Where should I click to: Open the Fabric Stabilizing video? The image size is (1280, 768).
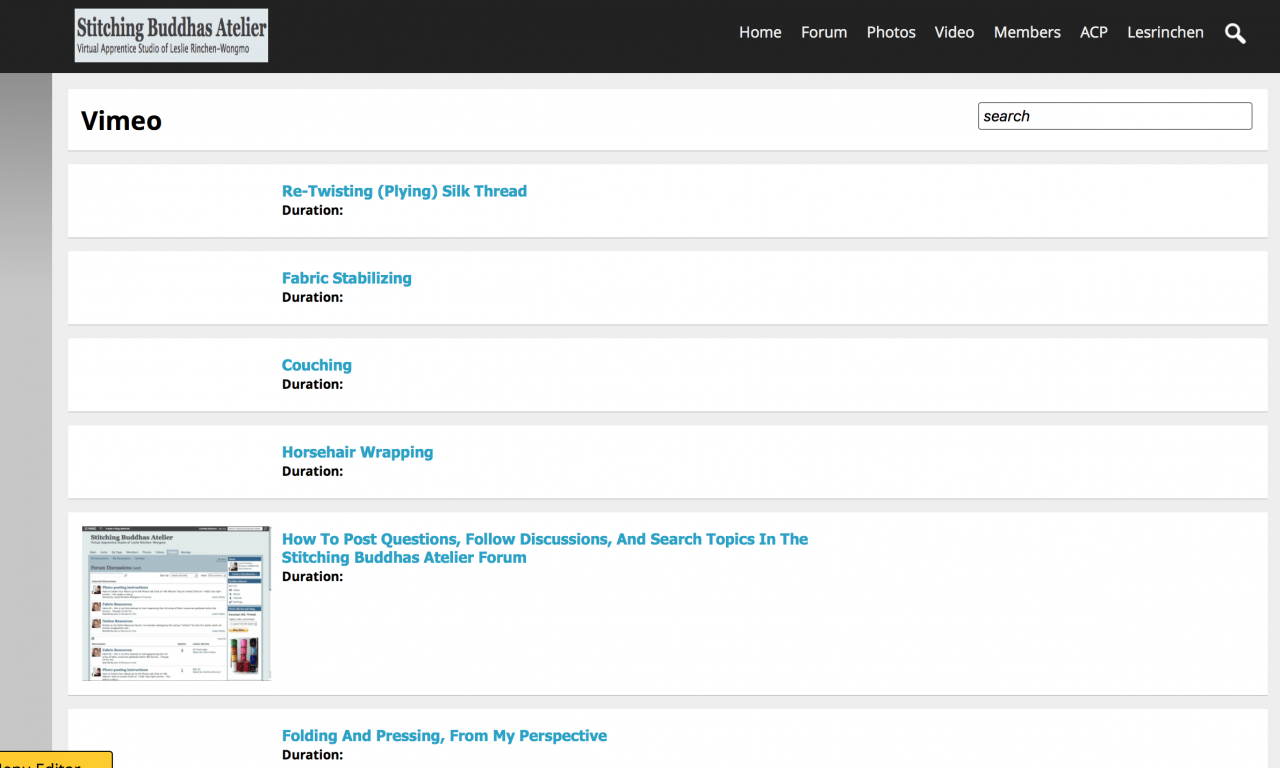[x=346, y=278]
